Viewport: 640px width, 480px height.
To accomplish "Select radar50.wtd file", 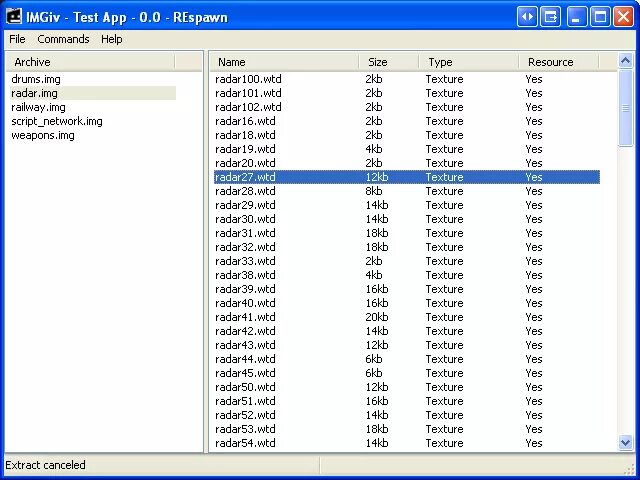I will pos(407,387).
